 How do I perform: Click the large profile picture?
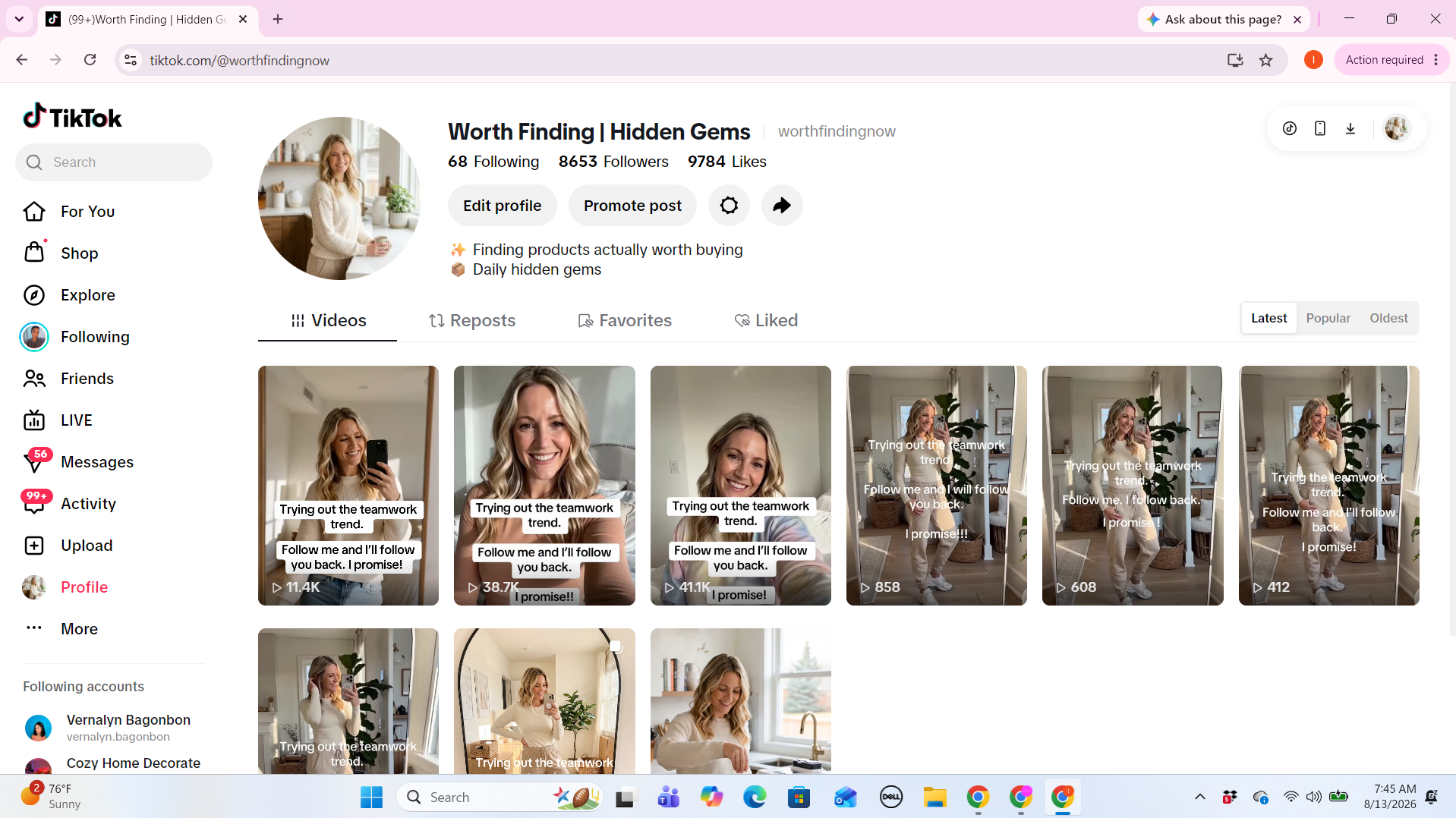[339, 198]
